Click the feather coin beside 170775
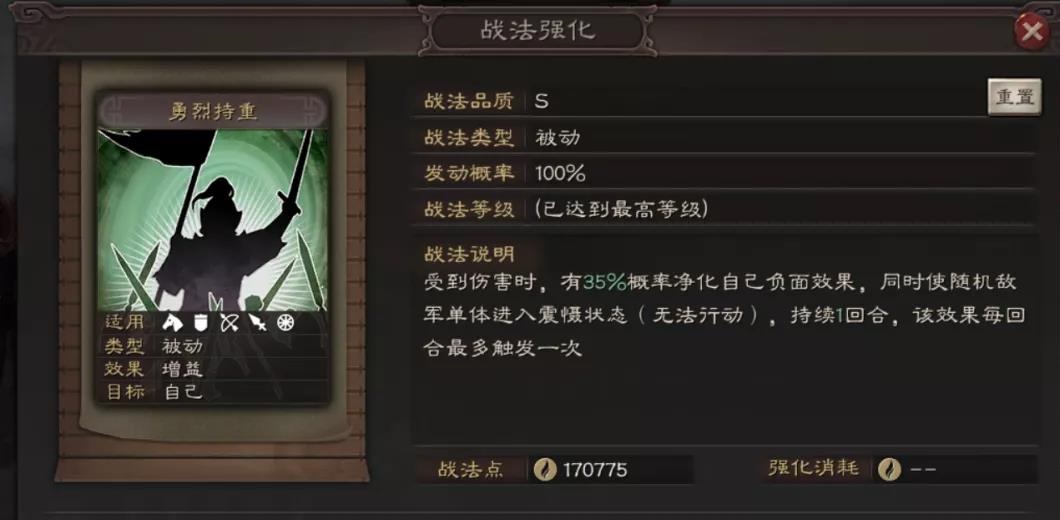The height and width of the screenshot is (520, 1060). tap(545, 469)
